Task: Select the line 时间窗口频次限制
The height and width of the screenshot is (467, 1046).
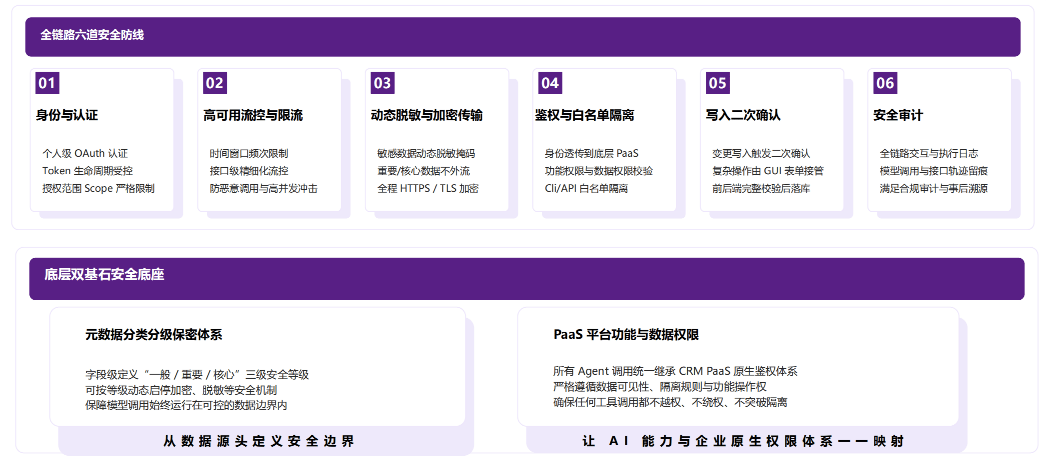Action: (249, 153)
